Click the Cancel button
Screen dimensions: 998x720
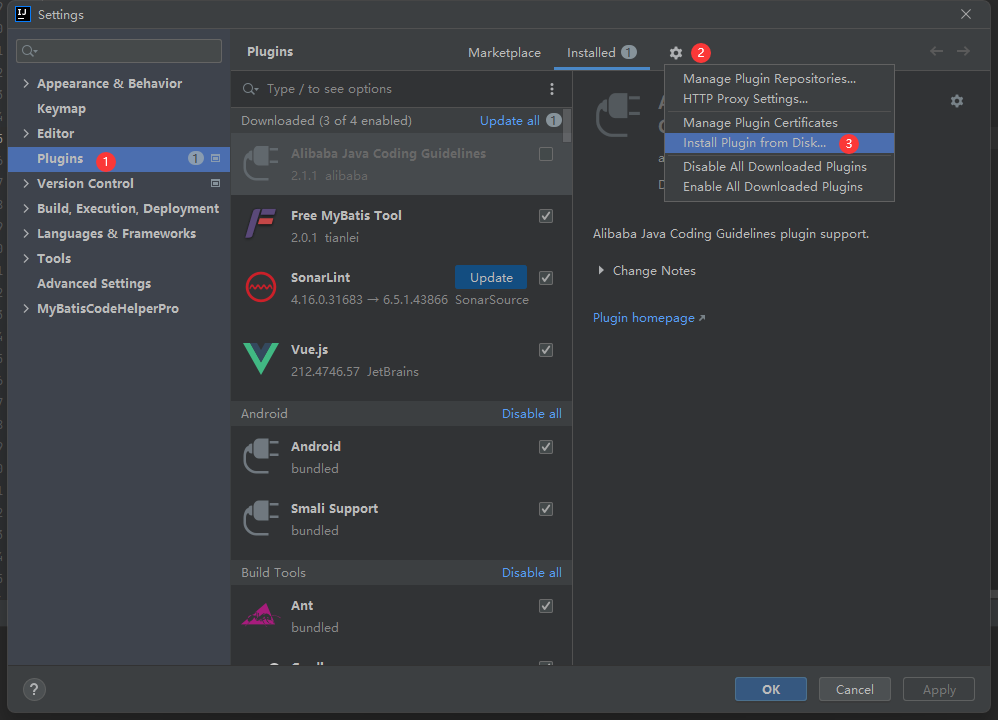point(854,689)
